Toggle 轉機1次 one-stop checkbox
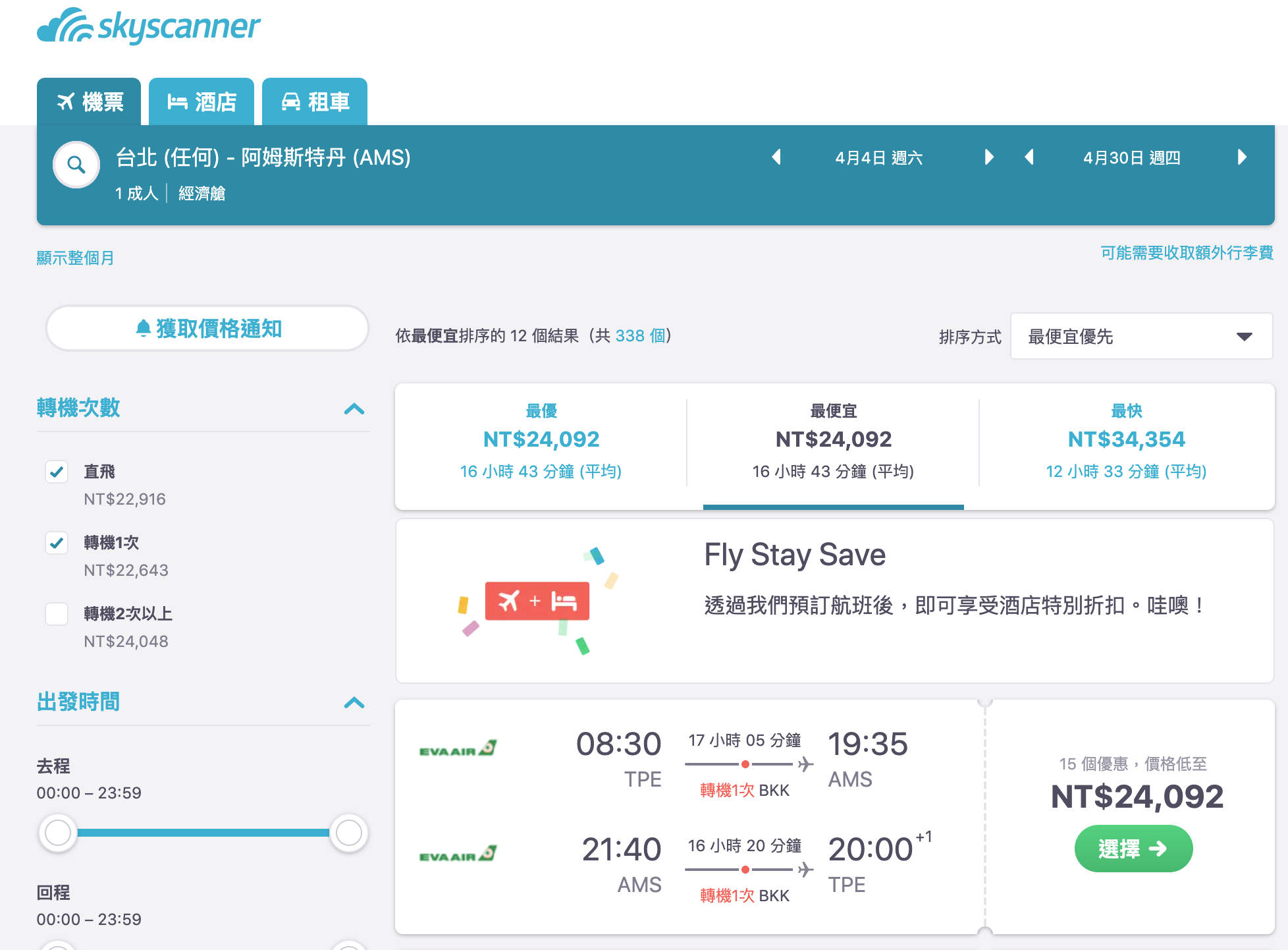This screenshot has height=950, width=1288. click(57, 543)
